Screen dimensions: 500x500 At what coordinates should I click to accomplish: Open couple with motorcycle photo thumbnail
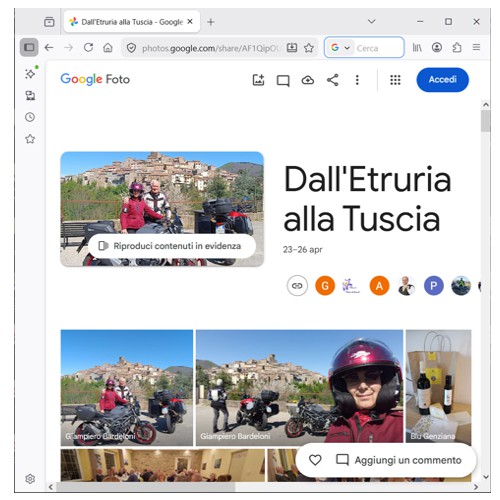click(127, 388)
